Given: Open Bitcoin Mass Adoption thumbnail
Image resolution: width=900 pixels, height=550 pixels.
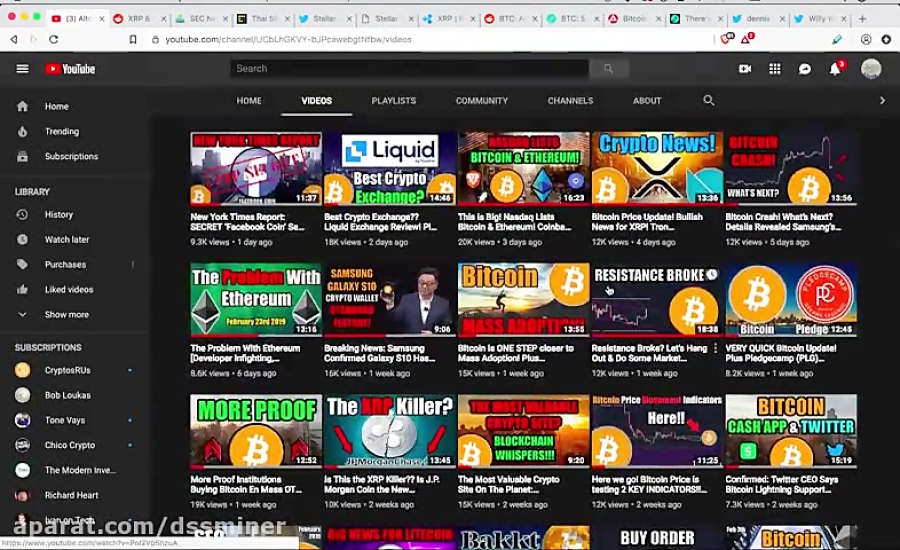Looking at the screenshot, I should point(523,300).
